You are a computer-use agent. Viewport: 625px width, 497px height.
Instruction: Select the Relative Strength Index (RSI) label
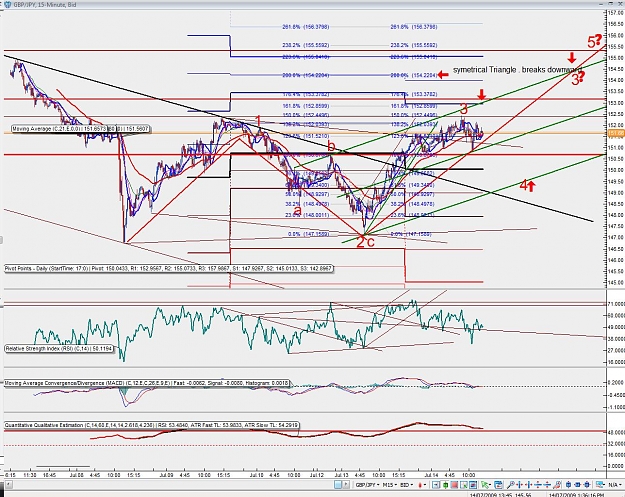[x=59, y=349]
